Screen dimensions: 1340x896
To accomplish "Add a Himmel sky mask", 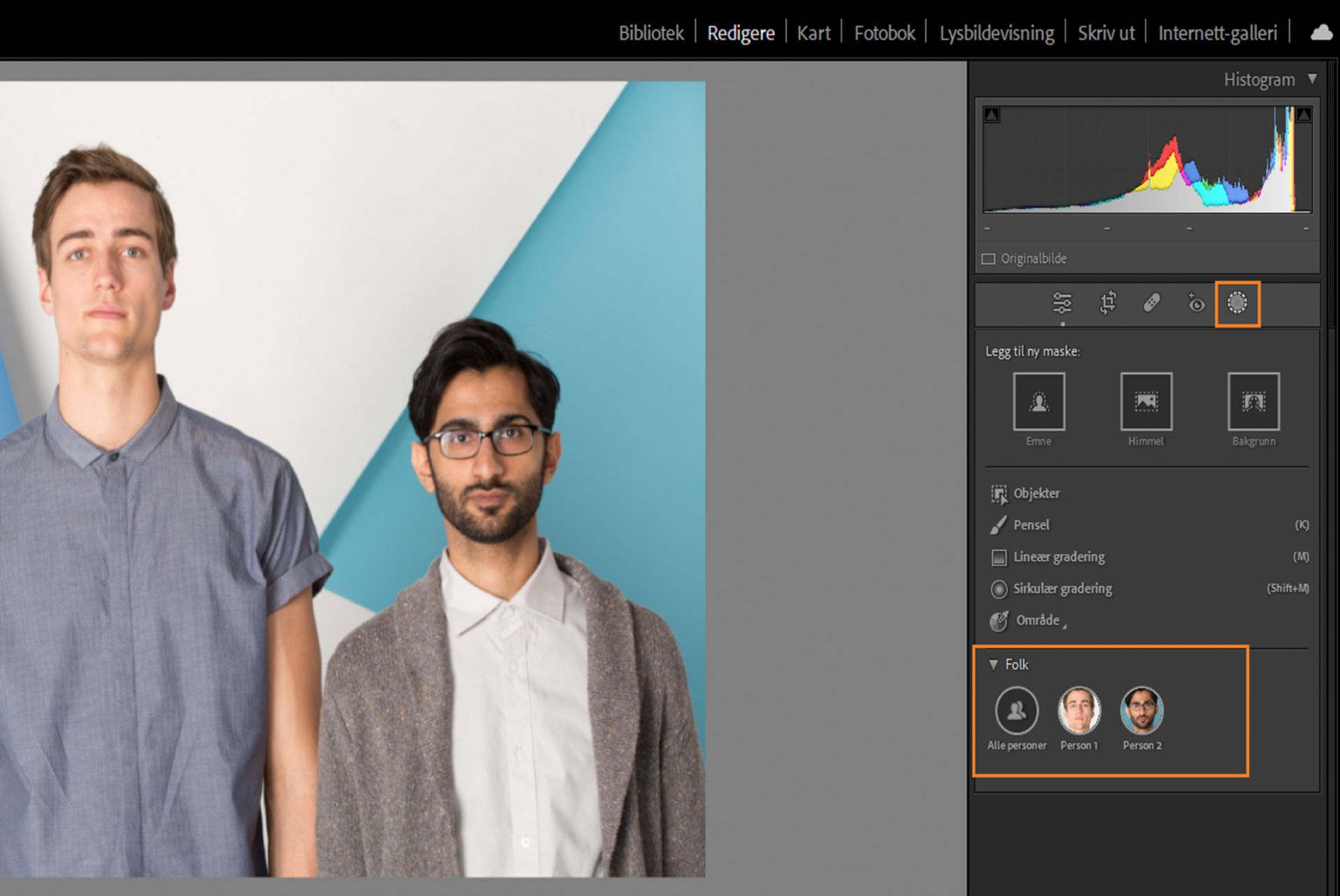I will [1146, 401].
